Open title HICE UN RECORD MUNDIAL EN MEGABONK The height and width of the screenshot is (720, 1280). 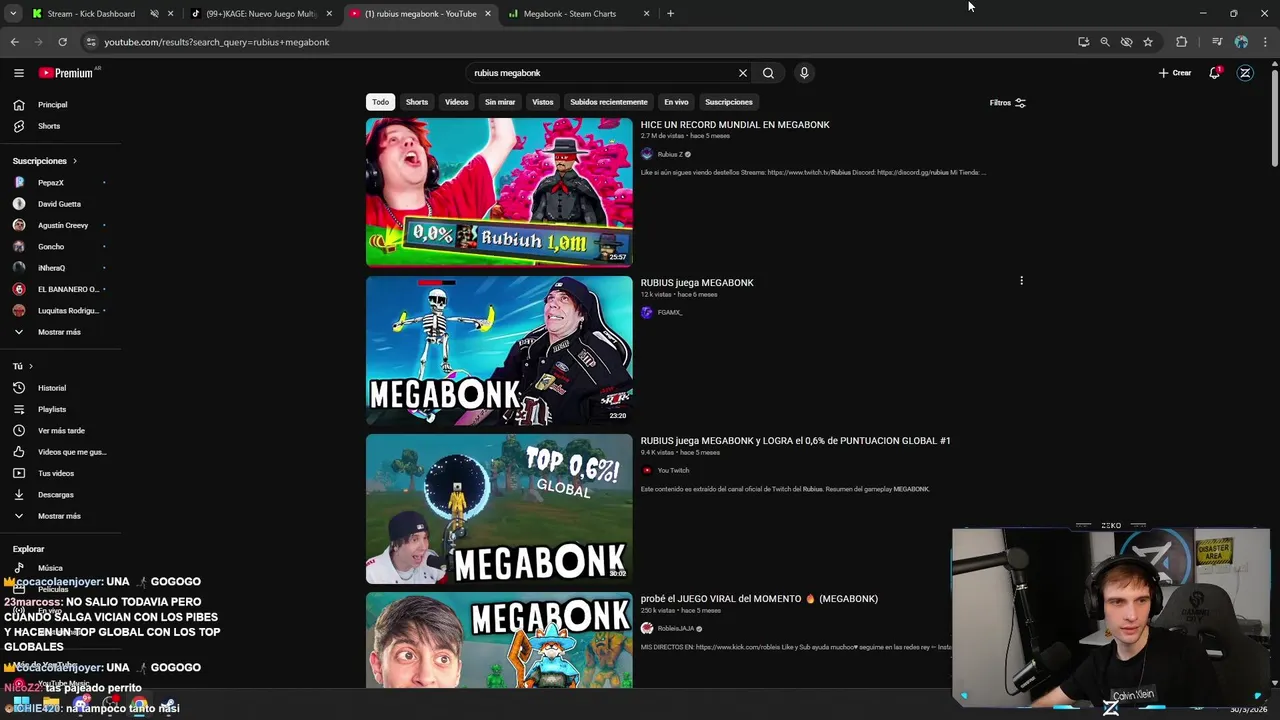click(735, 125)
